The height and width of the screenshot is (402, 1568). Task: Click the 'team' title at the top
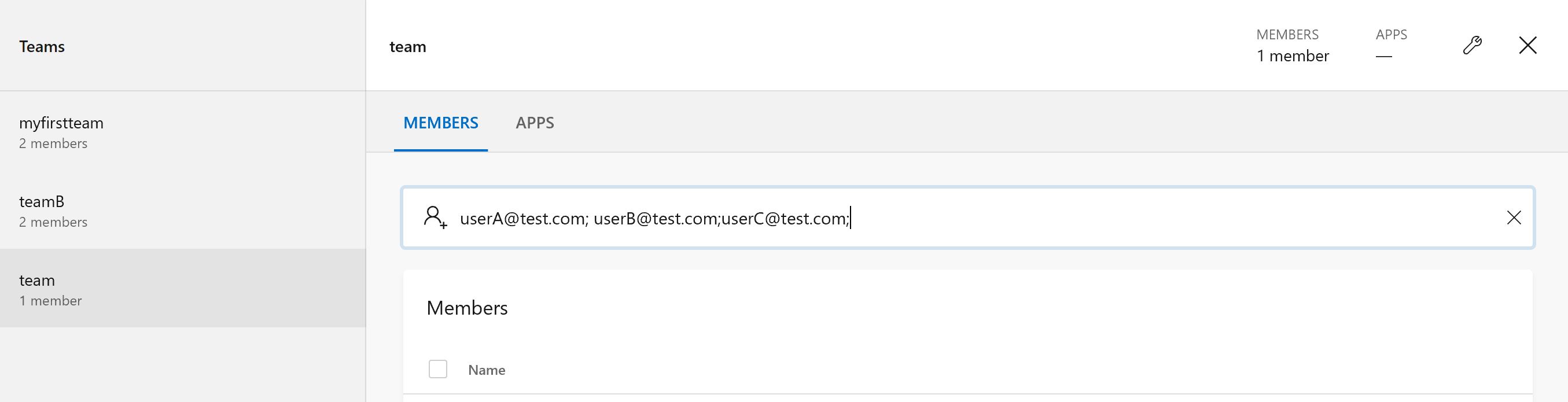coord(408,46)
